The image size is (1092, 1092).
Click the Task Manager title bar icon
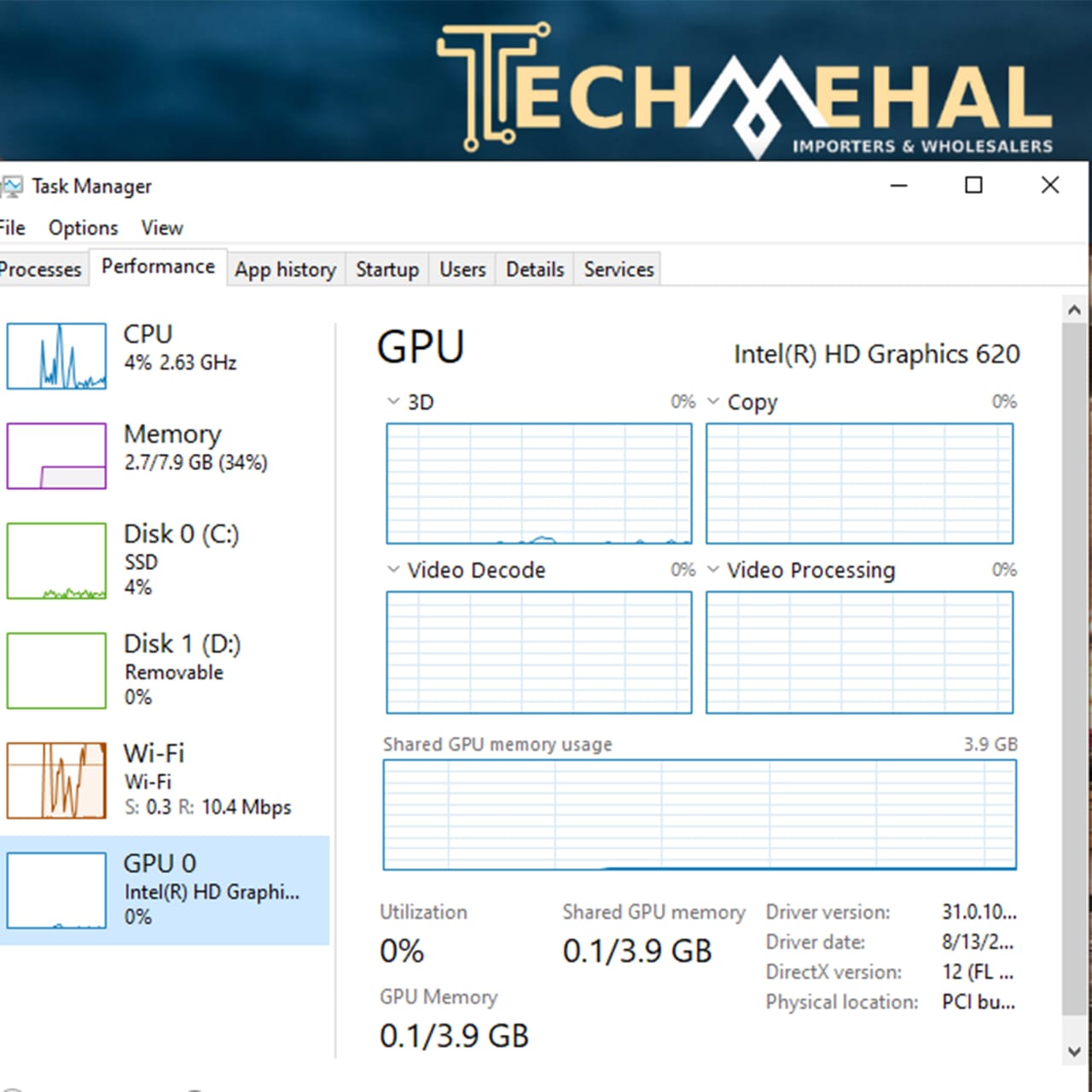click(x=12, y=186)
